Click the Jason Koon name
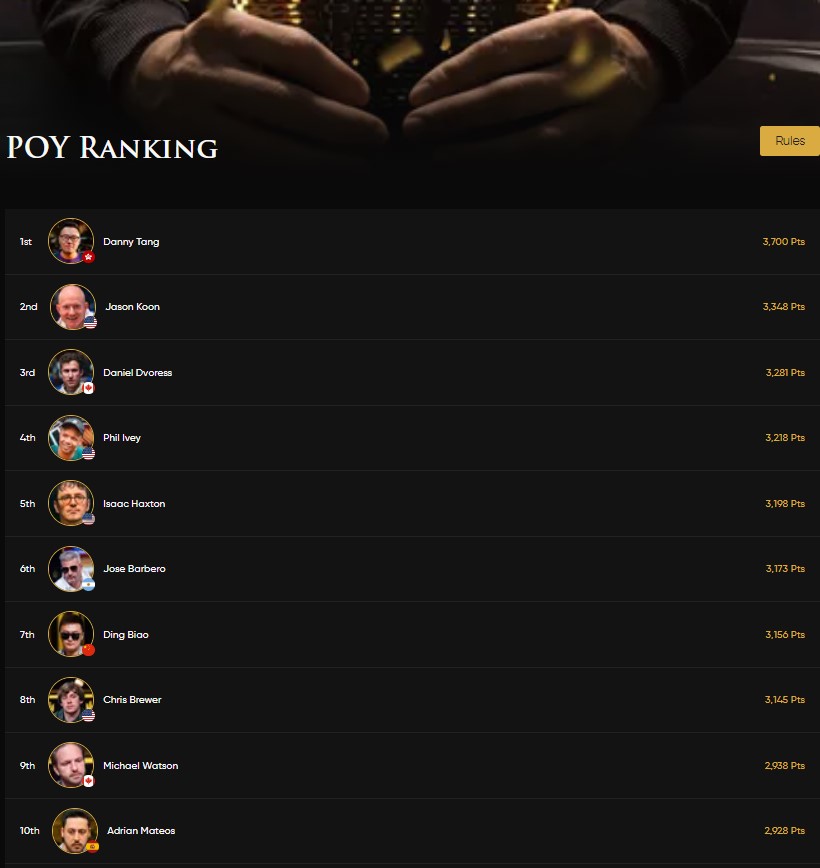This screenshot has width=820, height=868. 133,307
